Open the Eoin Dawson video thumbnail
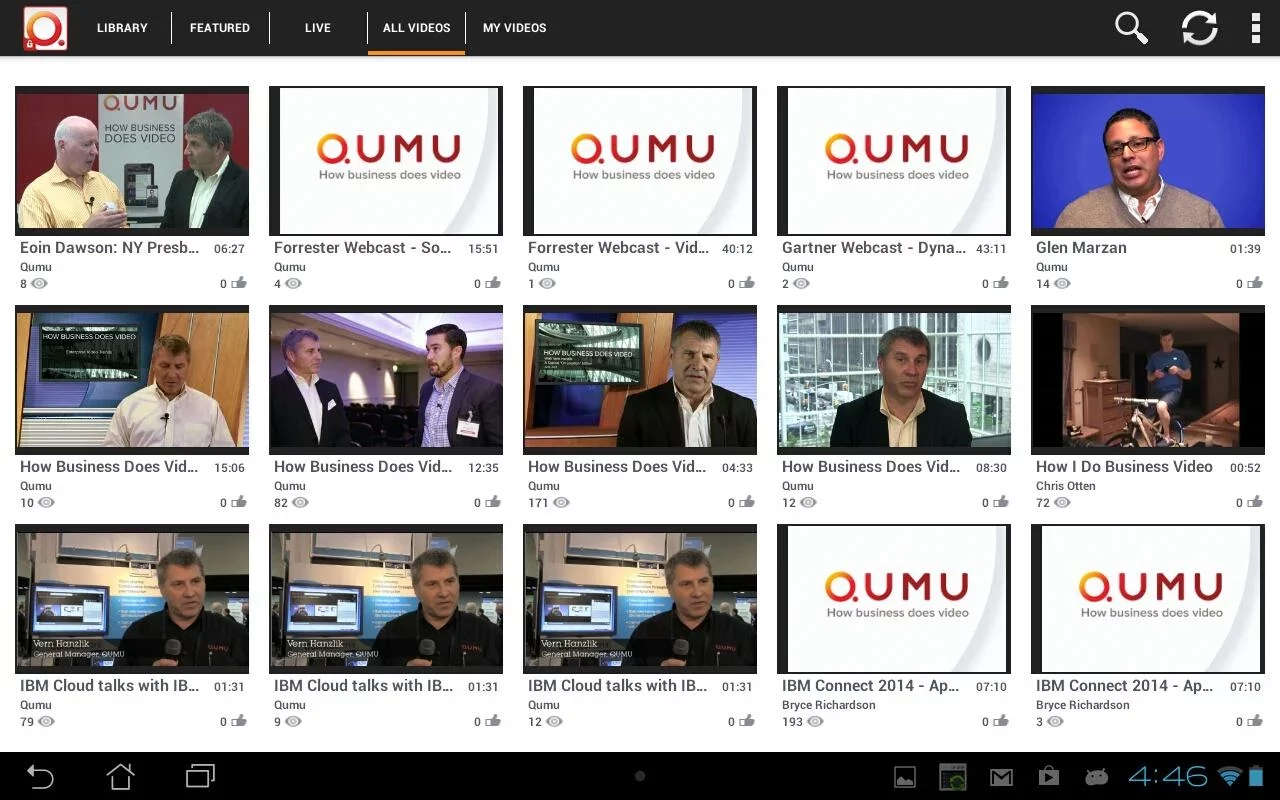Image resolution: width=1280 pixels, height=800 pixels. (x=132, y=161)
